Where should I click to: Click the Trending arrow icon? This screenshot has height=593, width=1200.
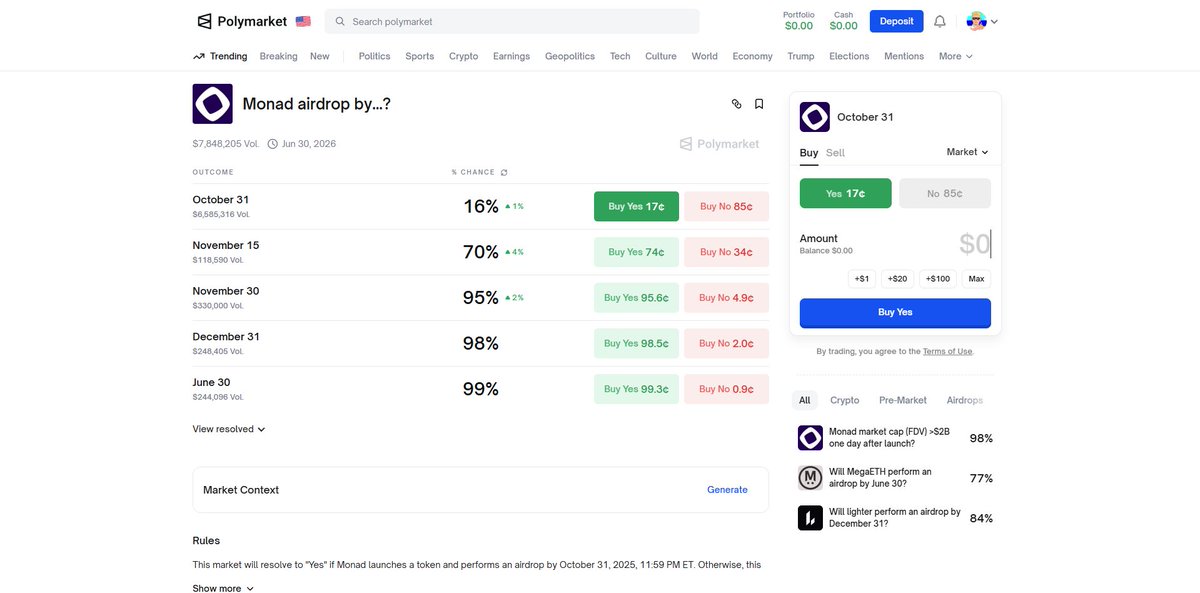[x=199, y=56]
